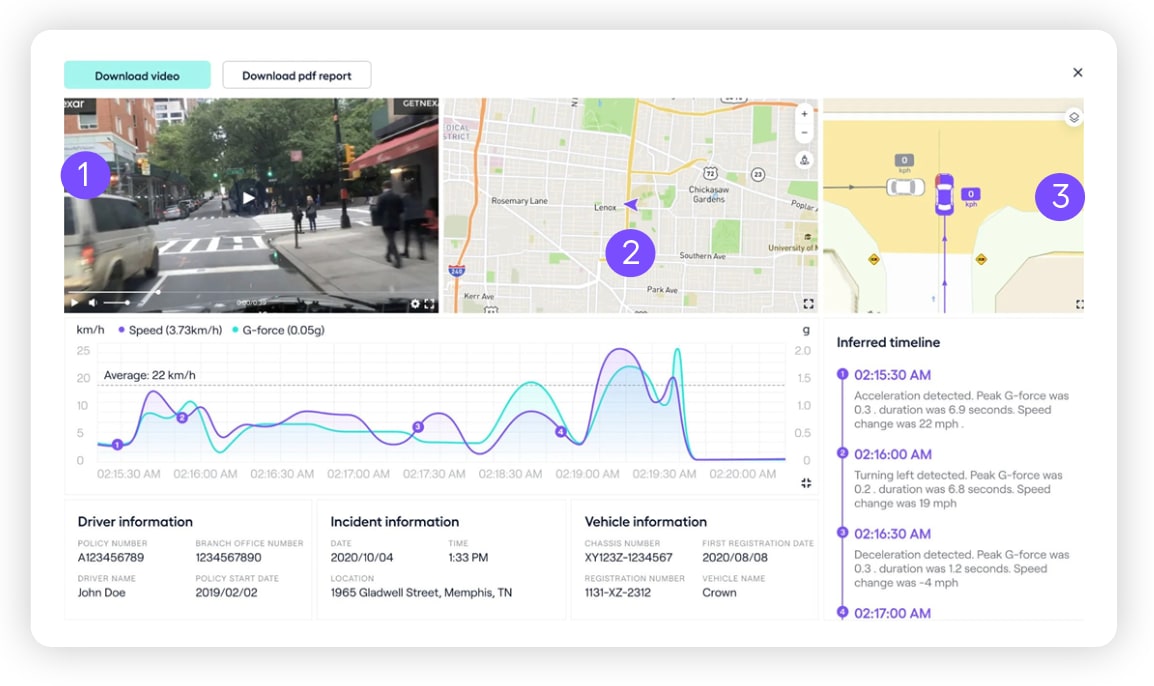This screenshot has width=1154, height=686.
Task: Click policy start date 2019/02/02
Action: coord(226,593)
